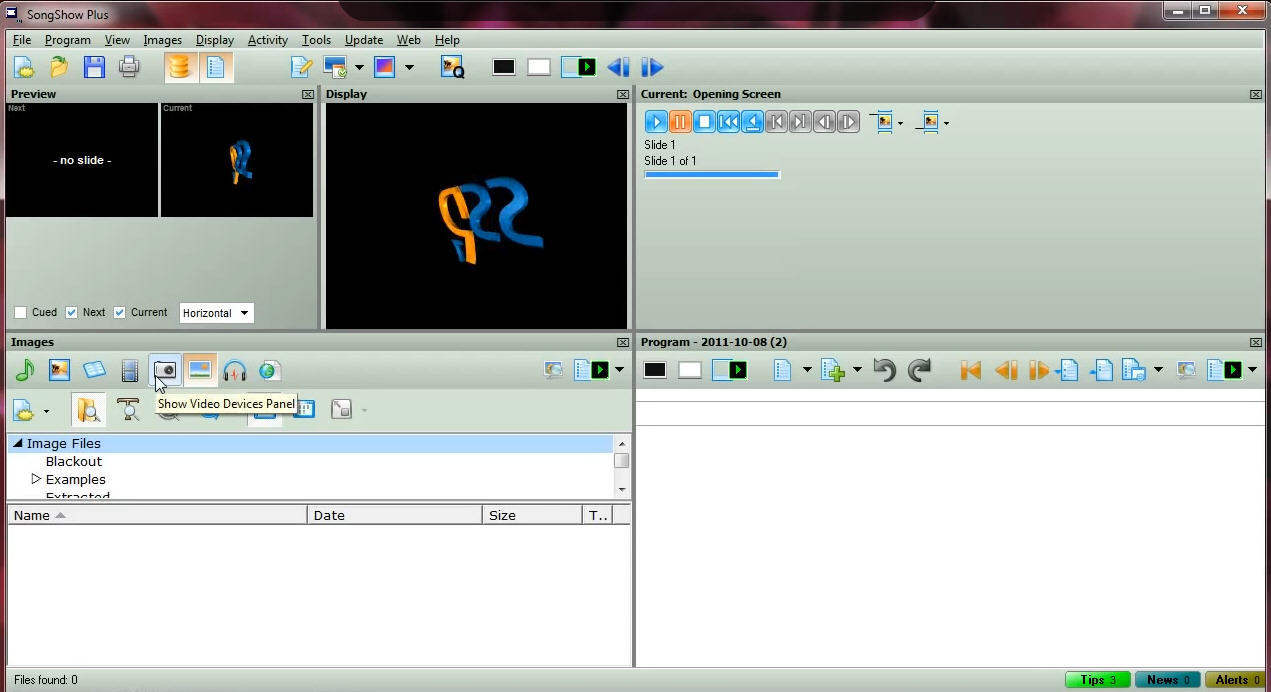Click the text search binoculars icon

[128, 410]
